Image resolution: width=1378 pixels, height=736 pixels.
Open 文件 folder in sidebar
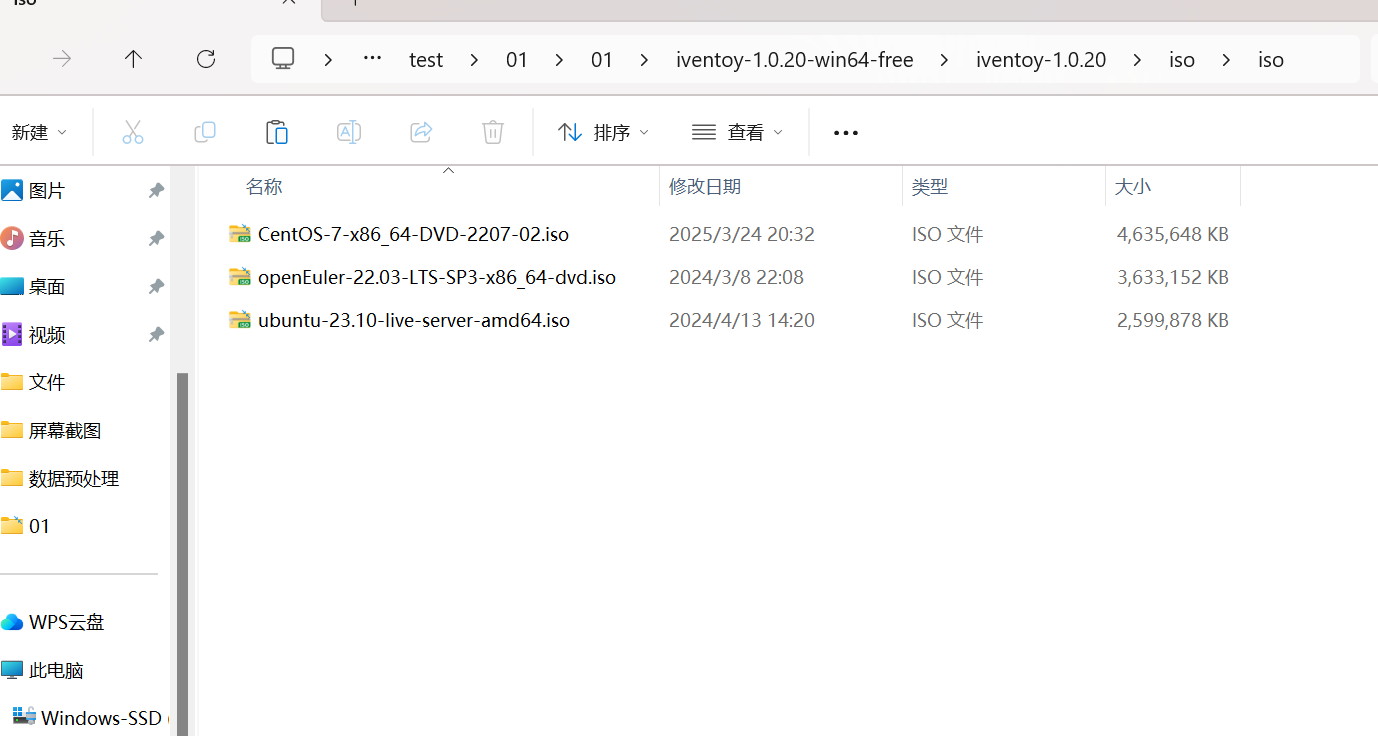click(46, 382)
